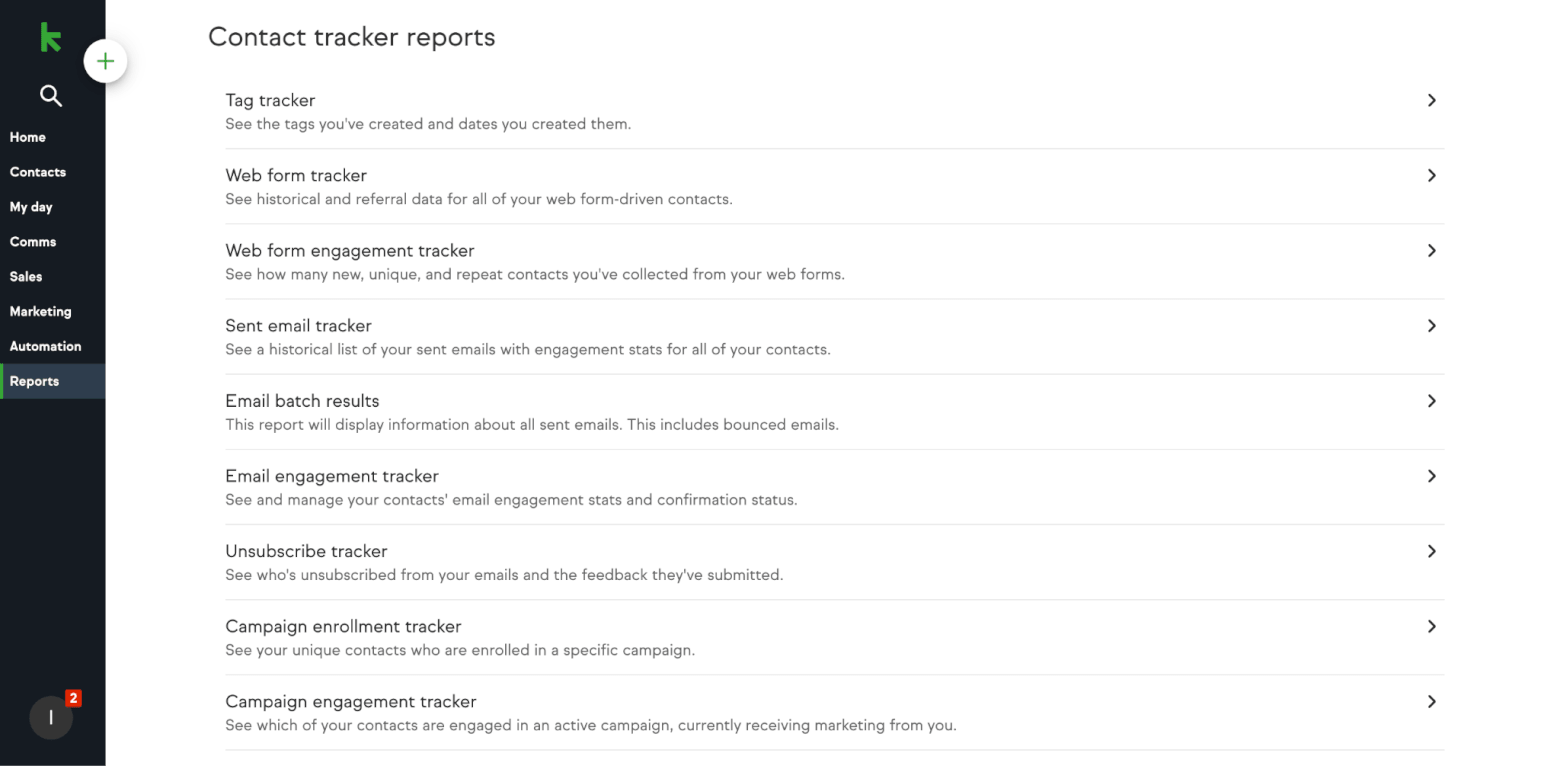Image resolution: width=1560 pixels, height=766 pixels.
Task: Navigate to Contacts in the sidebar
Action: [38, 171]
